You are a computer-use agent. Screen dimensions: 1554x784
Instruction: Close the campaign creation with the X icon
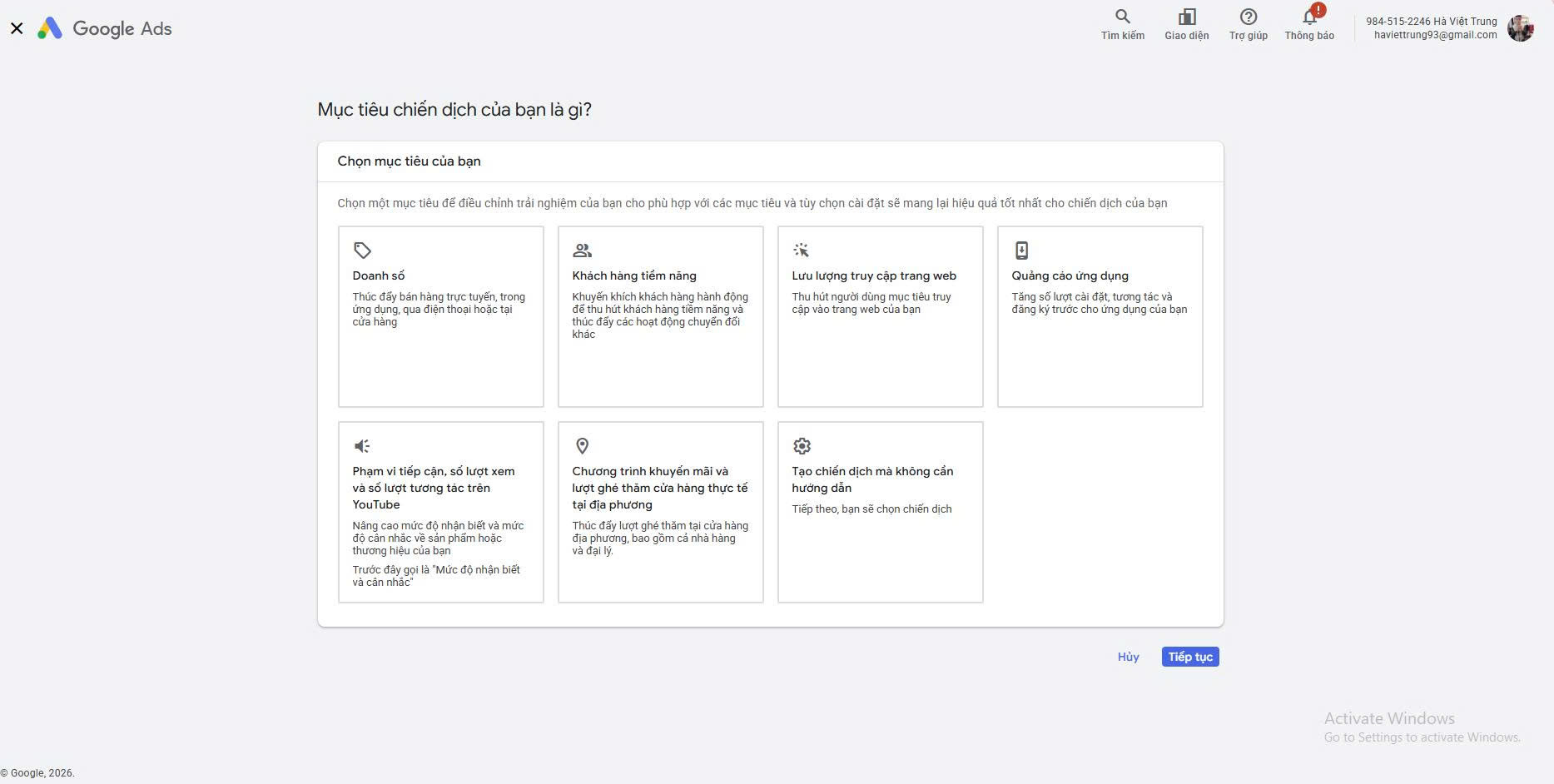tap(17, 28)
